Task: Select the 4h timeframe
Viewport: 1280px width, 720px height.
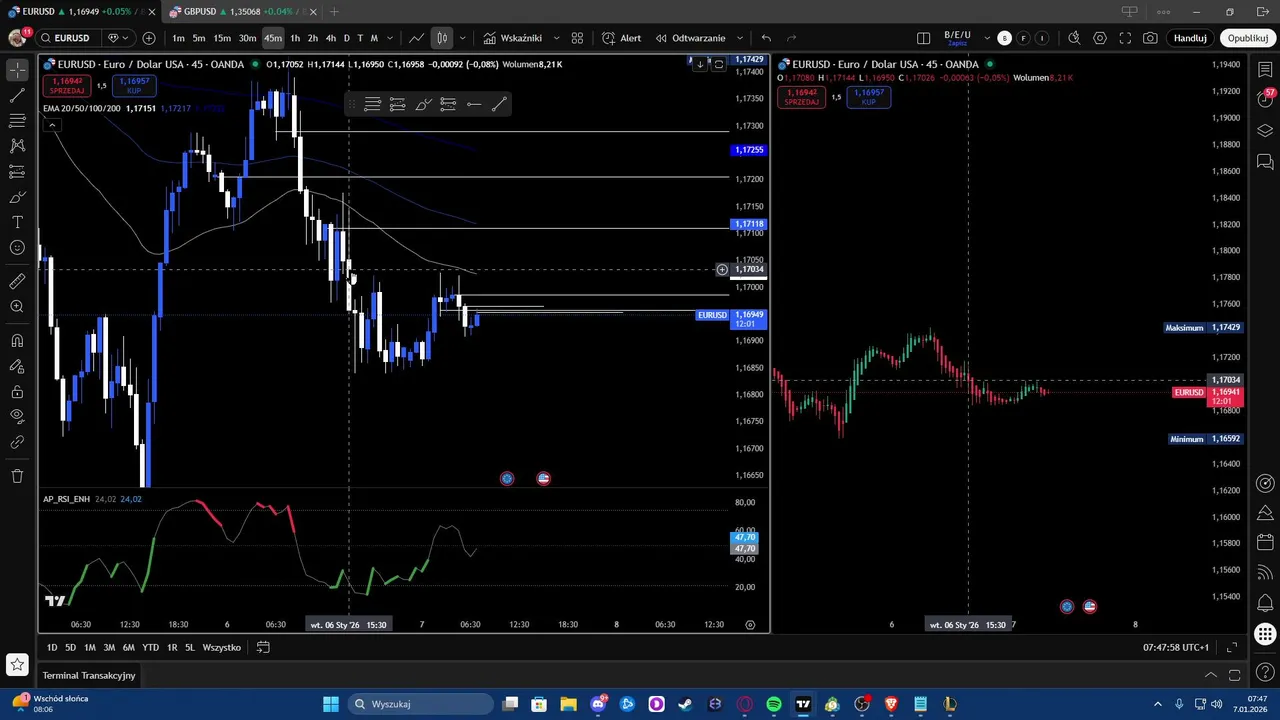Action: (331, 38)
